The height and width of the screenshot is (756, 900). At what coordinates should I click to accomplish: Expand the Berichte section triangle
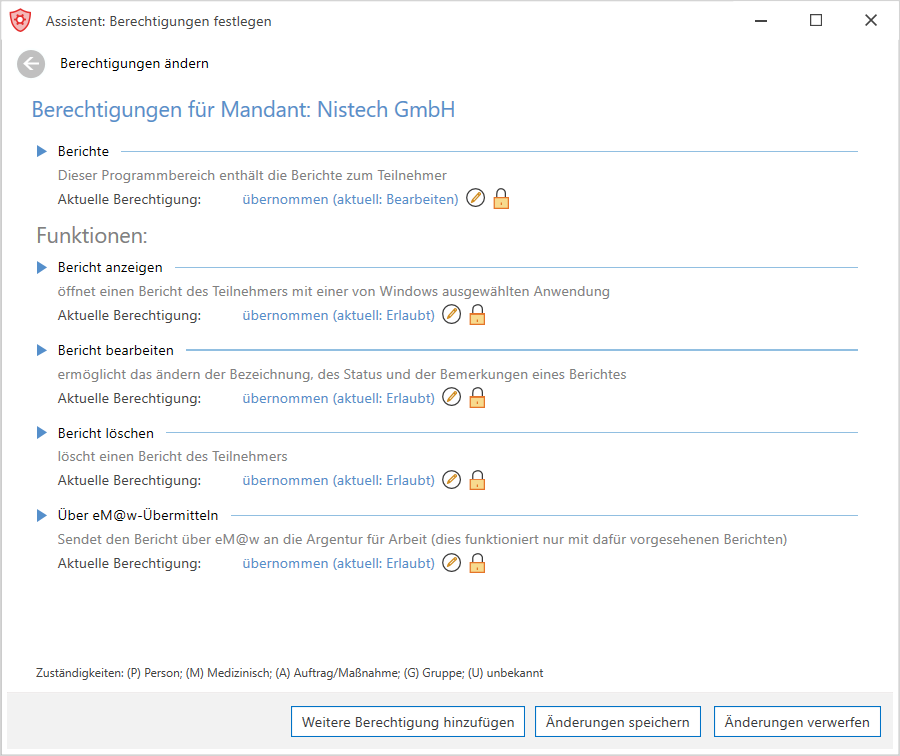tap(41, 151)
